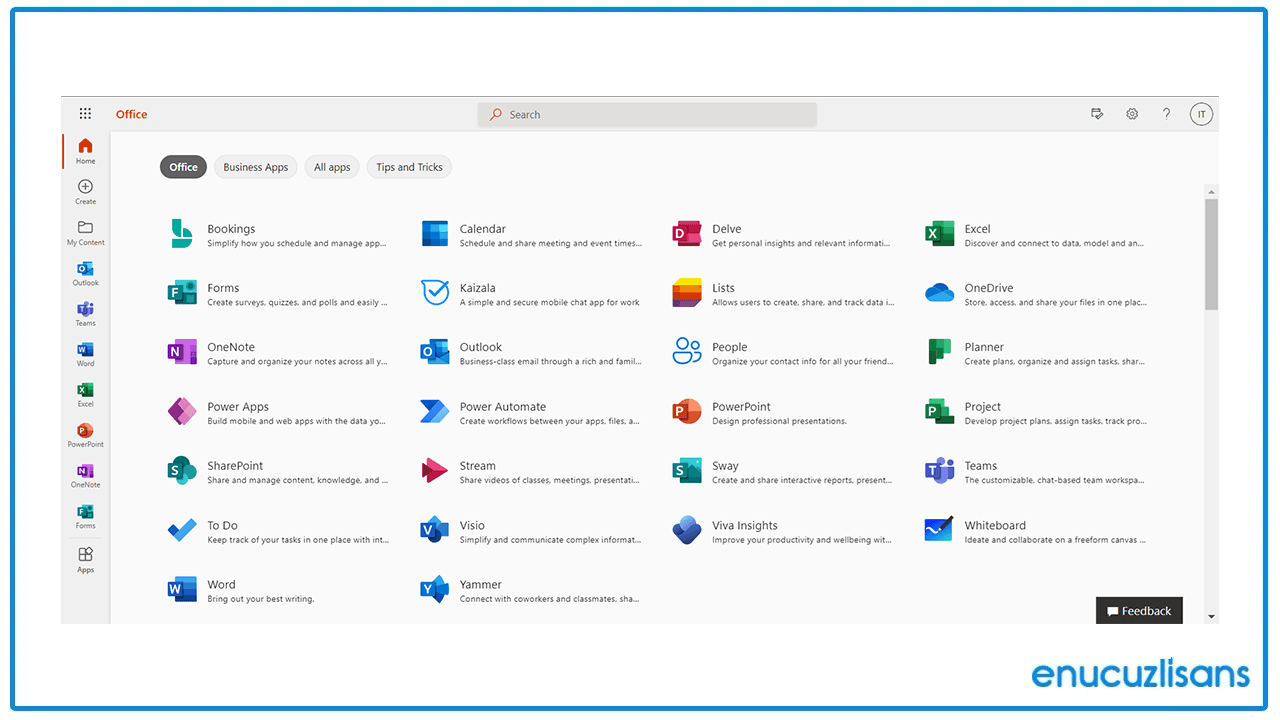
Task: Open the Sway app icon
Action: point(687,471)
